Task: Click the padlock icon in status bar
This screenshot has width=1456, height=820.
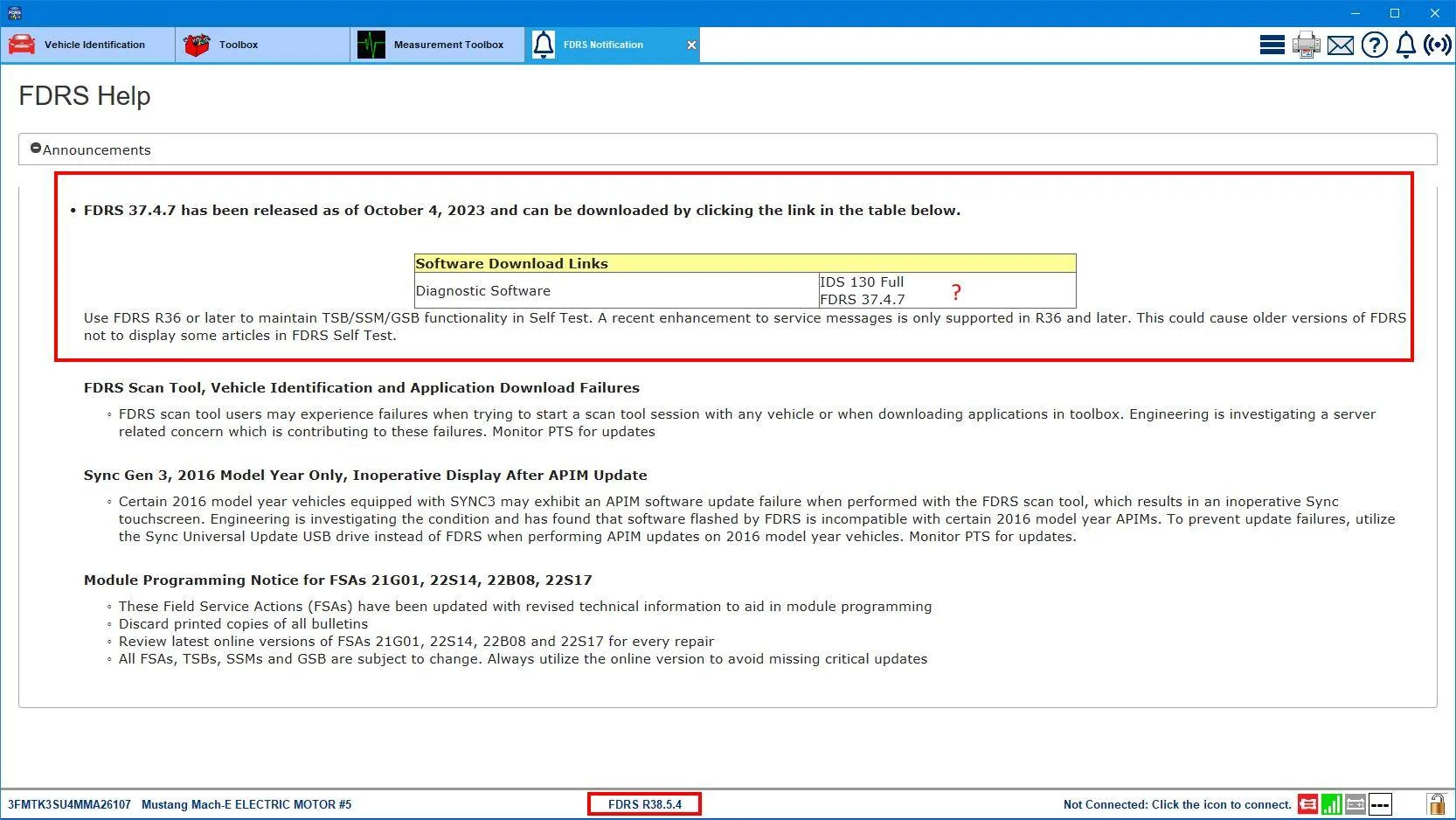Action: pyautogui.click(x=1436, y=804)
